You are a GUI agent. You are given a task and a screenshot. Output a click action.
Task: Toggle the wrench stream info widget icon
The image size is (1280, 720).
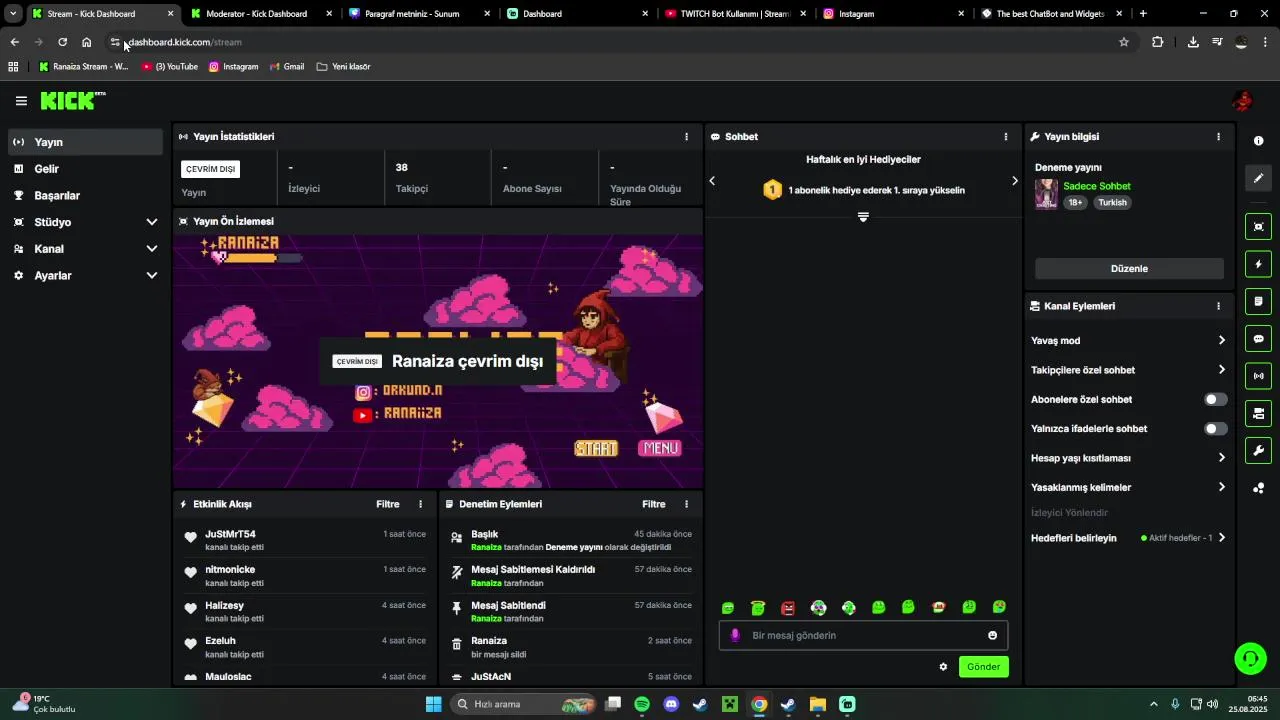(x=1259, y=450)
